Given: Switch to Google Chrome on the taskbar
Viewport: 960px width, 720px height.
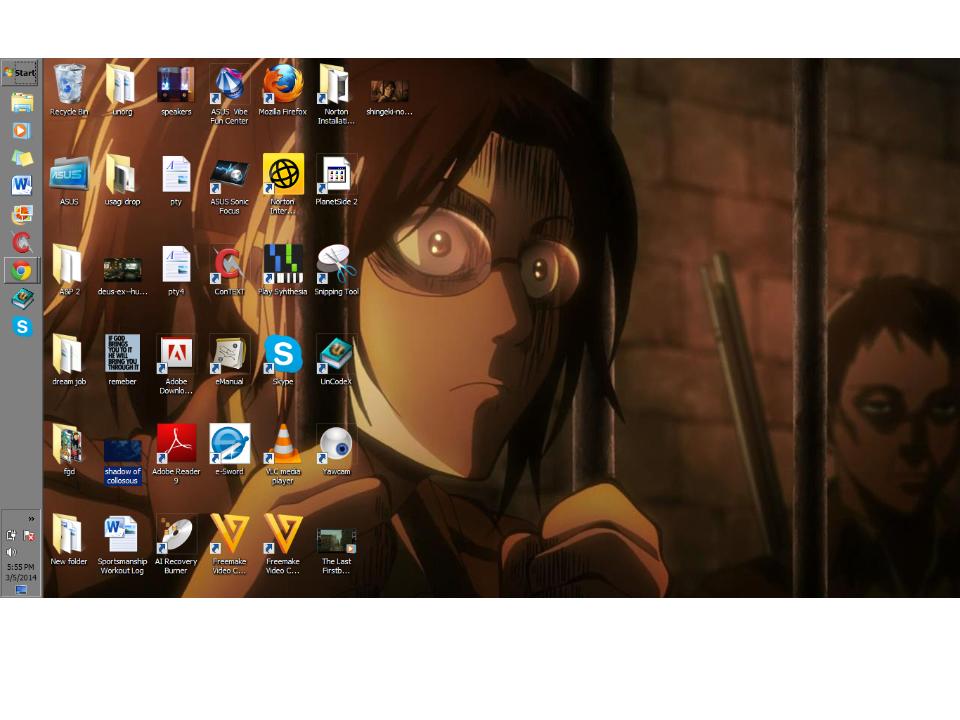Looking at the screenshot, I should [21, 271].
